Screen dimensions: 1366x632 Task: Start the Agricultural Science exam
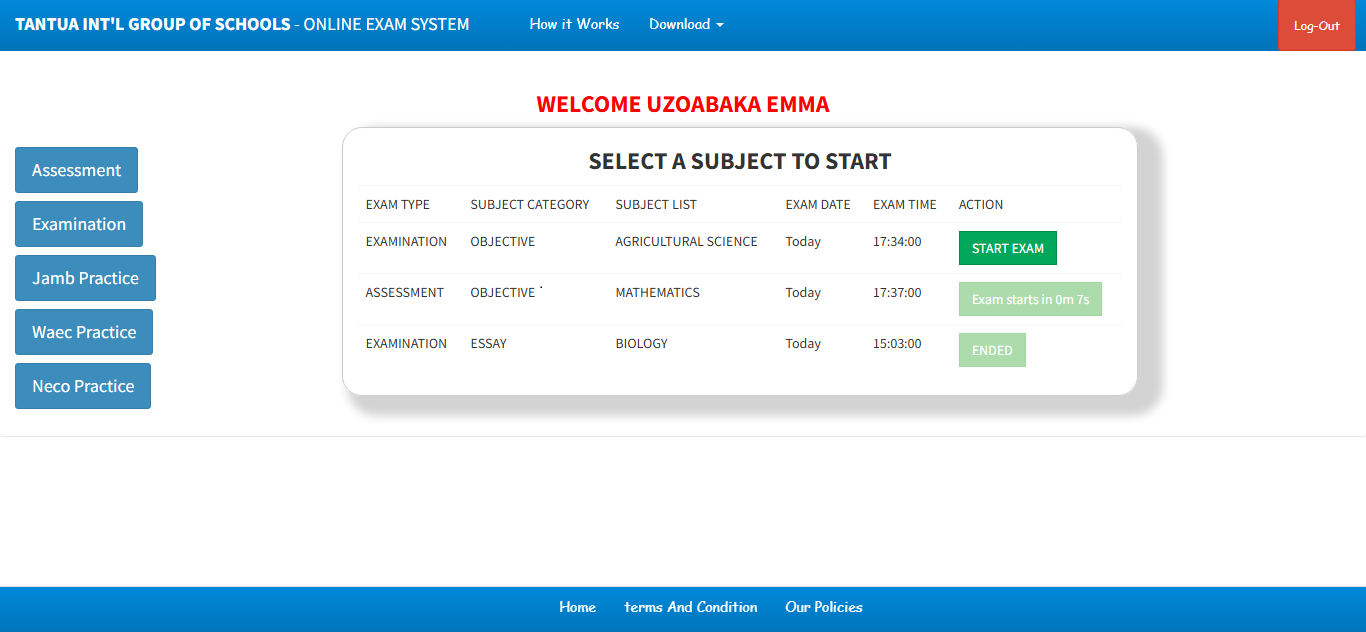pos(1007,248)
